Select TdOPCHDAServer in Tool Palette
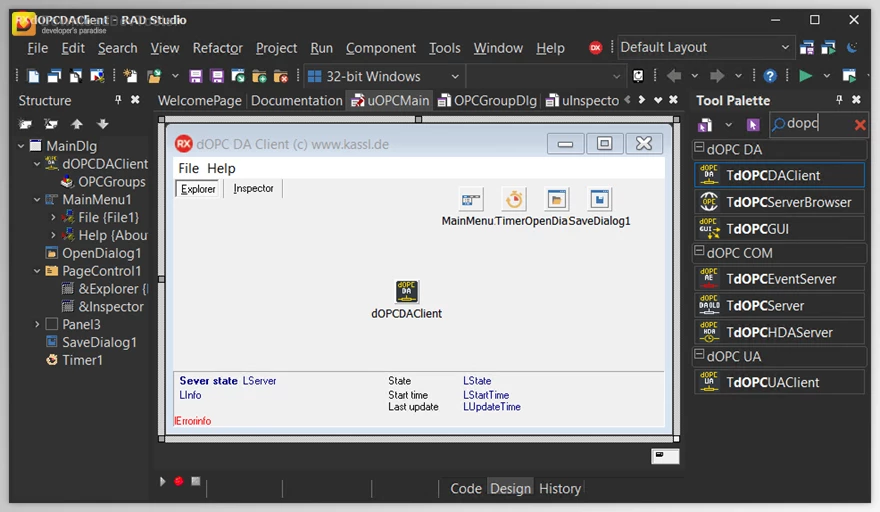Screen dimensions: 880x512 (779, 332)
